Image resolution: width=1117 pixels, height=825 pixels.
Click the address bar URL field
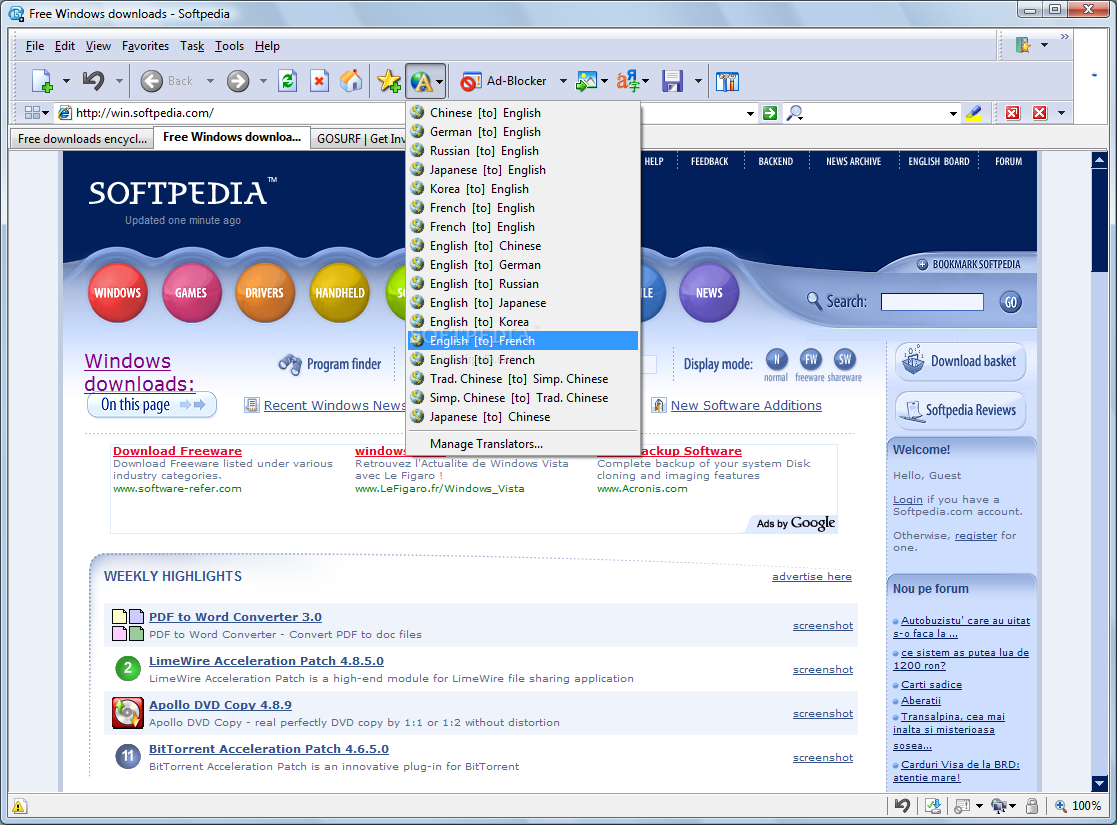click(x=406, y=113)
